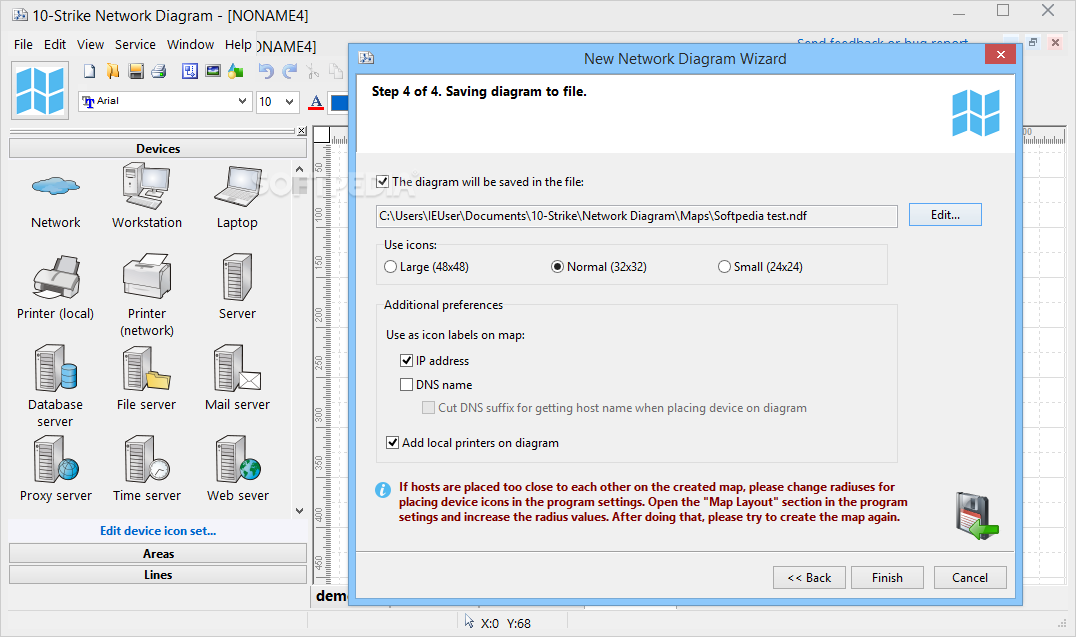The image size is (1076, 637).
Task: Open the Window menu
Action: [x=191, y=45]
